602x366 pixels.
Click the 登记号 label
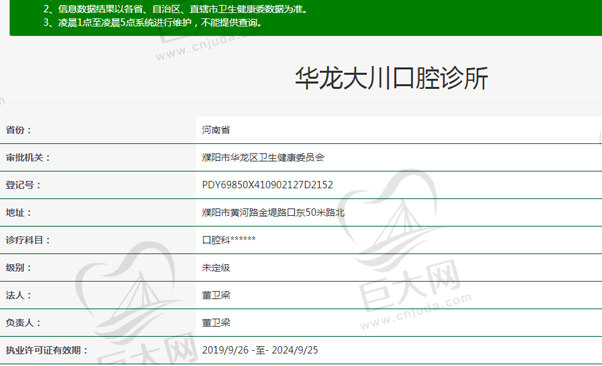click(23, 185)
